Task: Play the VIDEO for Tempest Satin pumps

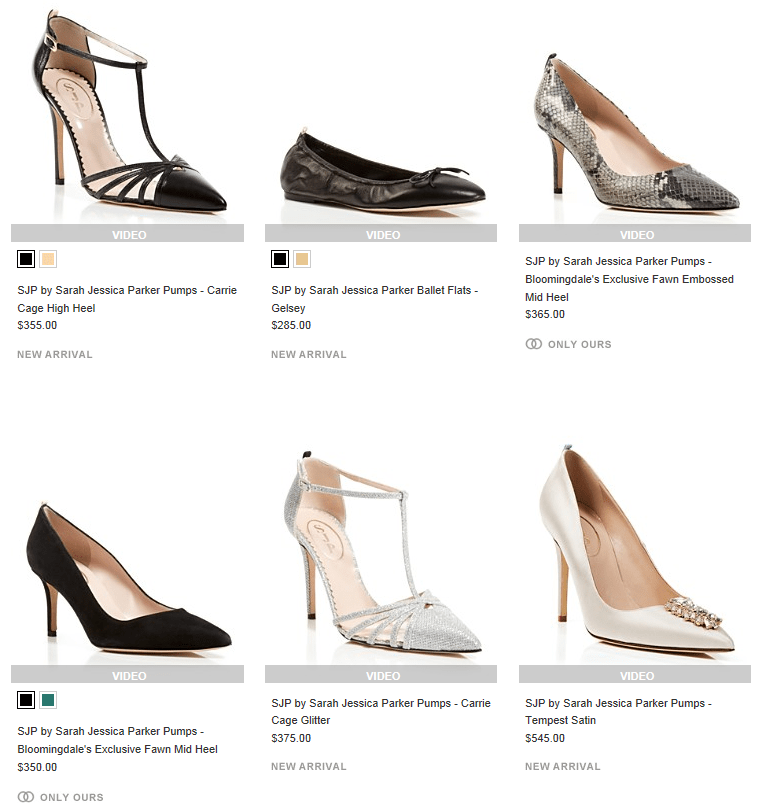Action: tap(637, 674)
